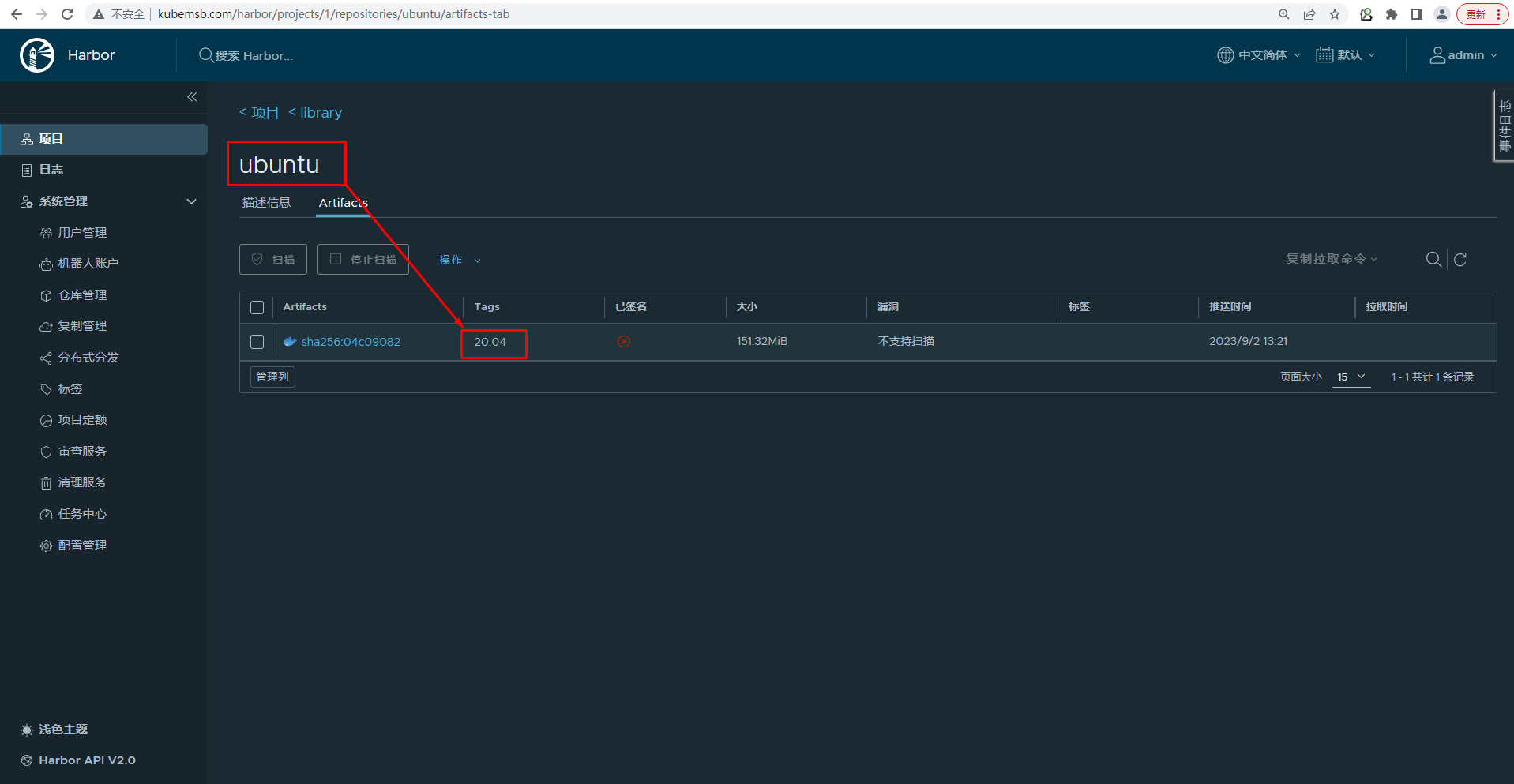Switch to 描述信息 tab
The width and height of the screenshot is (1514, 784).
266,203
